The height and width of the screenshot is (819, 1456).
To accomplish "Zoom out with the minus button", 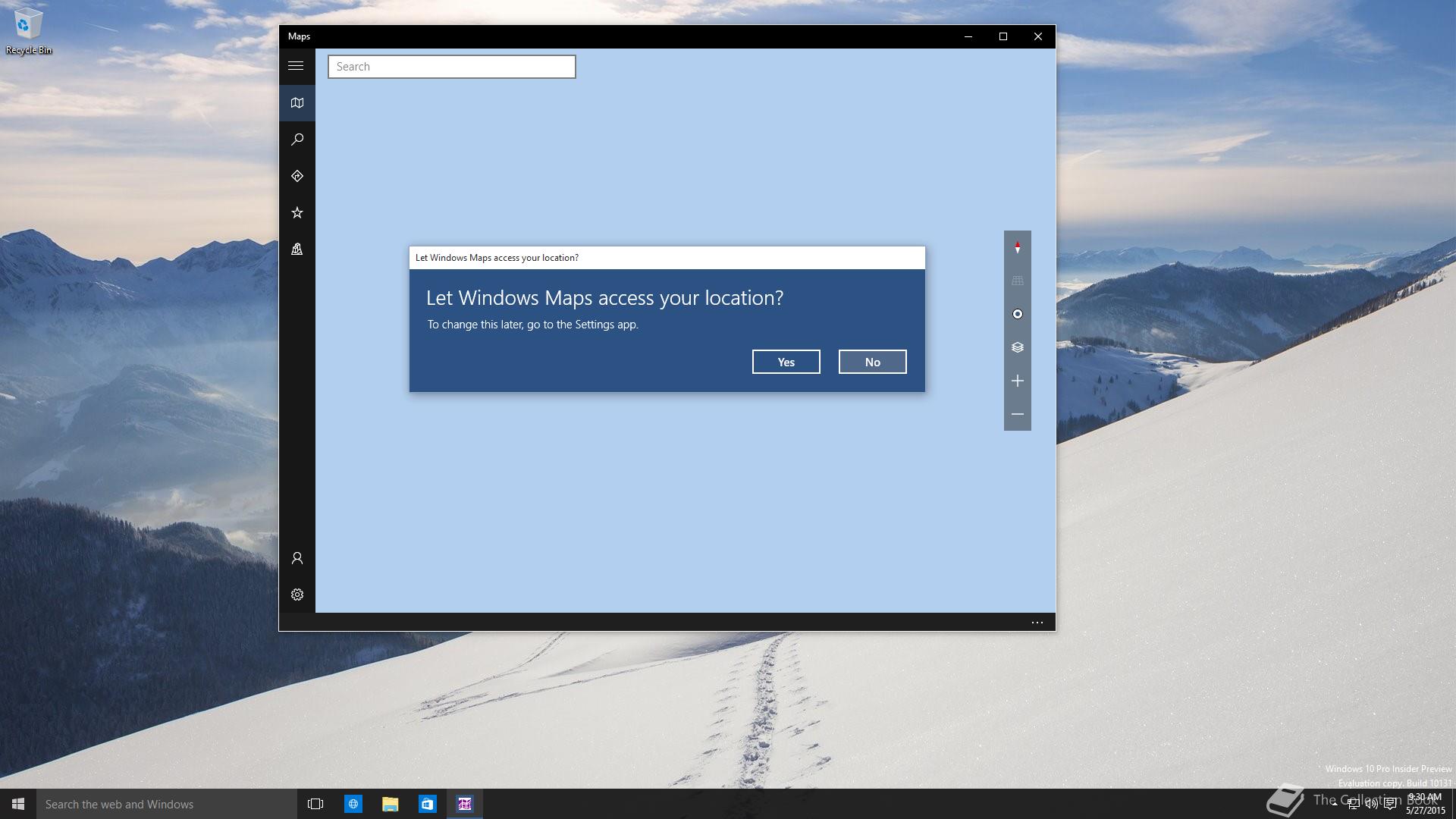I will (1018, 414).
